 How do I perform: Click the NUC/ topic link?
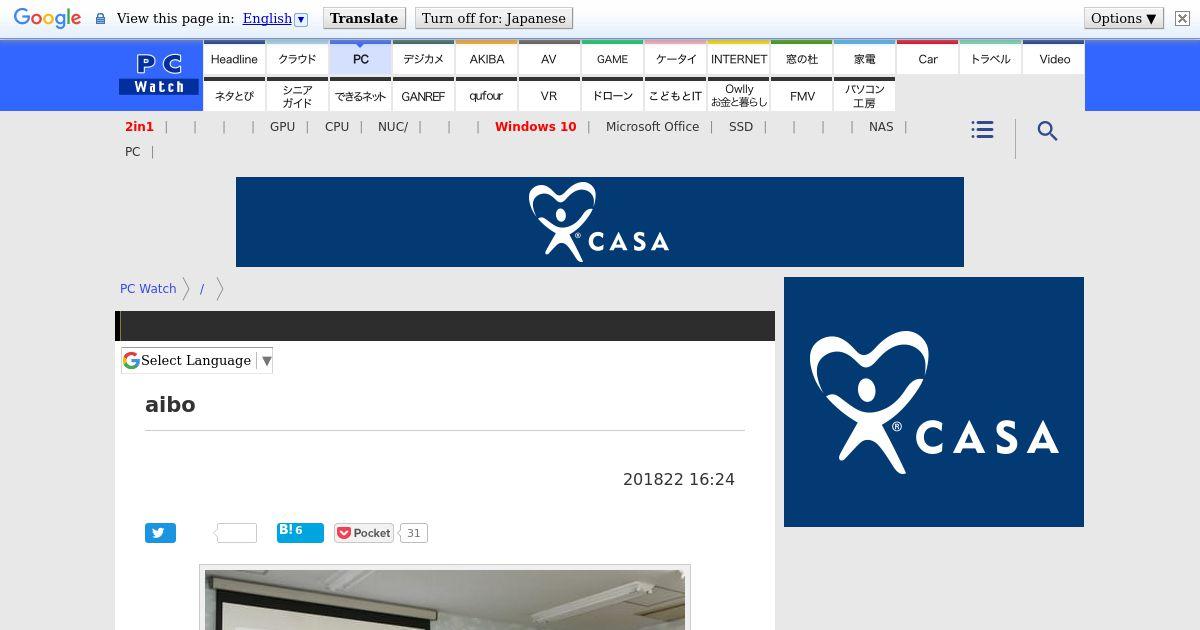click(393, 127)
